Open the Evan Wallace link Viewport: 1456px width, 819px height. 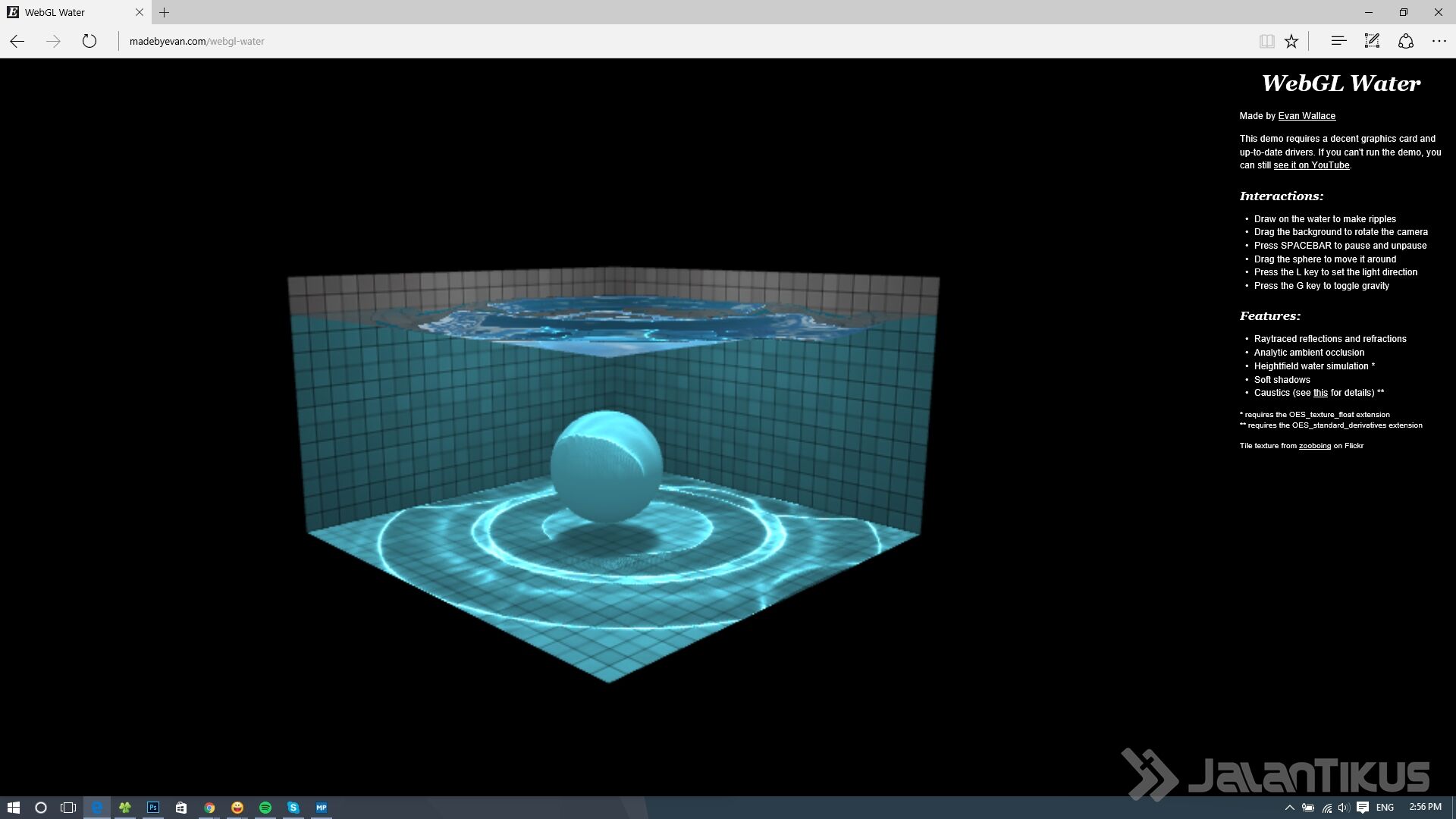pyautogui.click(x=1307, y=116)
